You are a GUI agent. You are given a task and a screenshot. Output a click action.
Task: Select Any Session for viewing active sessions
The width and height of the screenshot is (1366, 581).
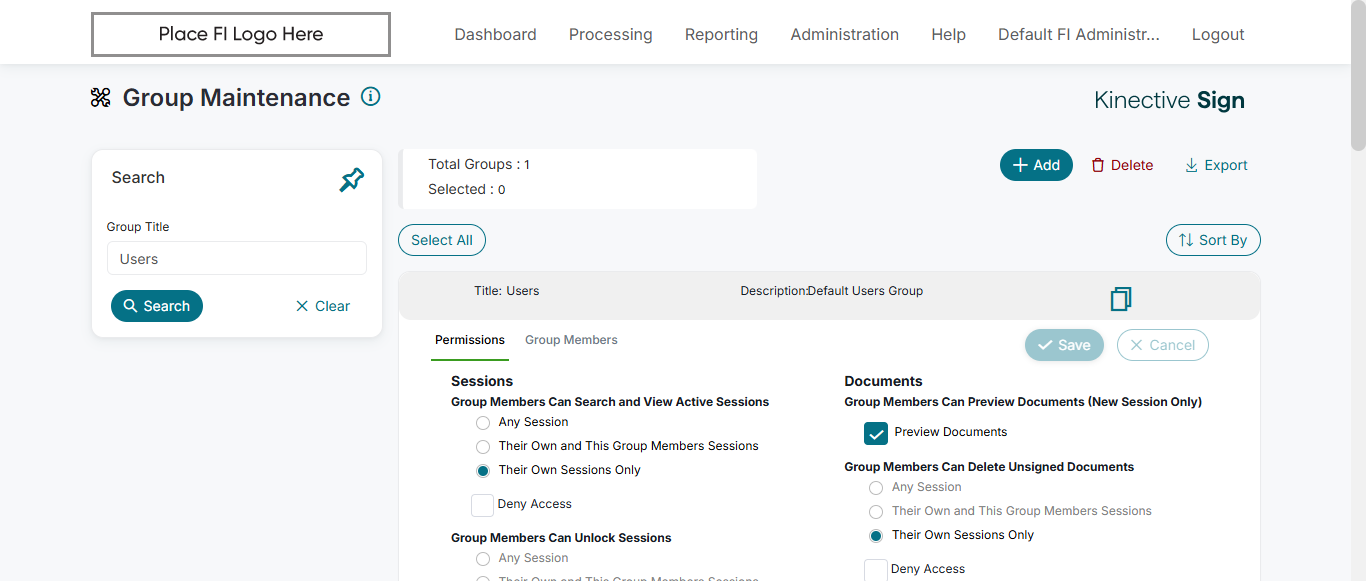[x=483, y=423]
